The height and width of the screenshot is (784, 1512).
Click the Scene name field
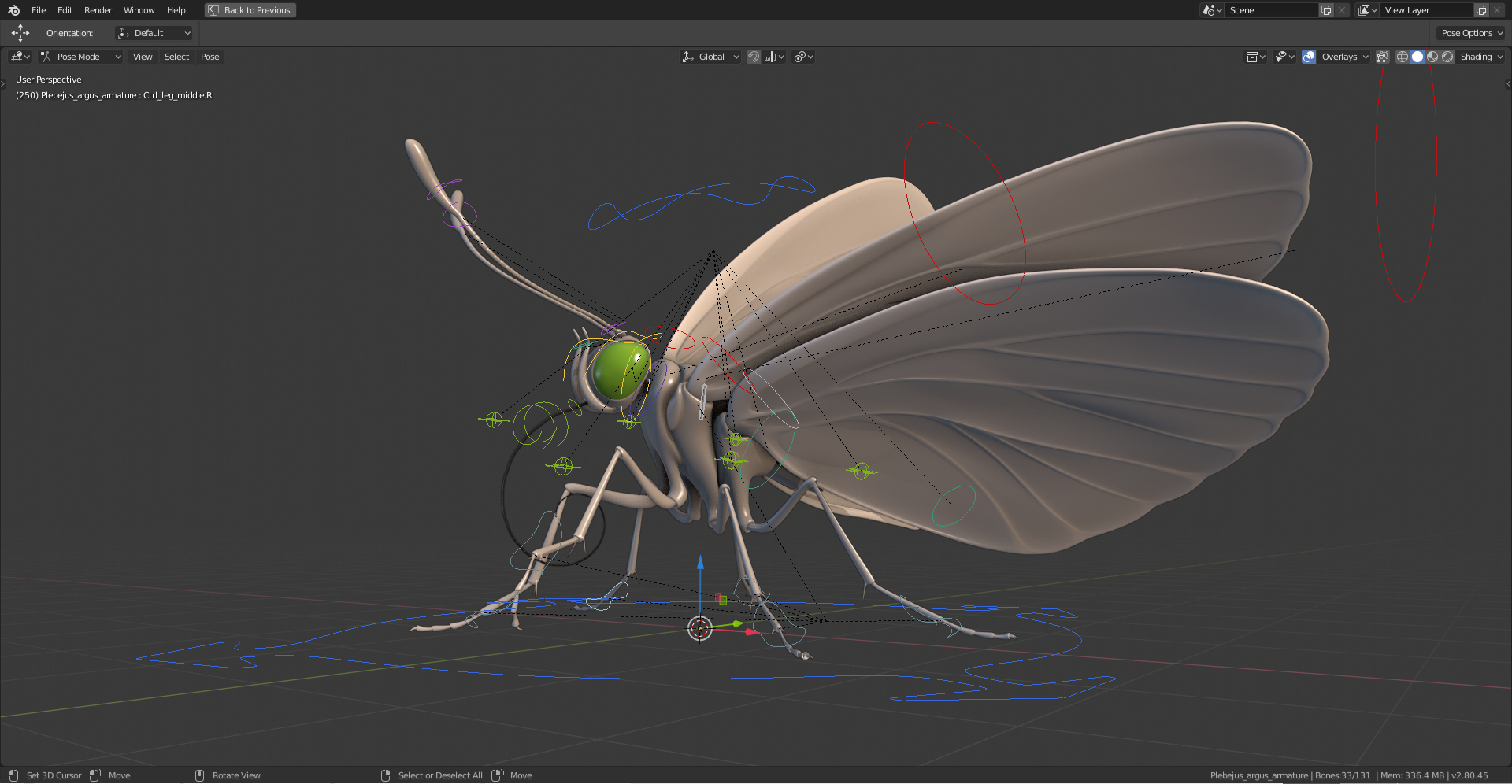[x=1271, y=10]
